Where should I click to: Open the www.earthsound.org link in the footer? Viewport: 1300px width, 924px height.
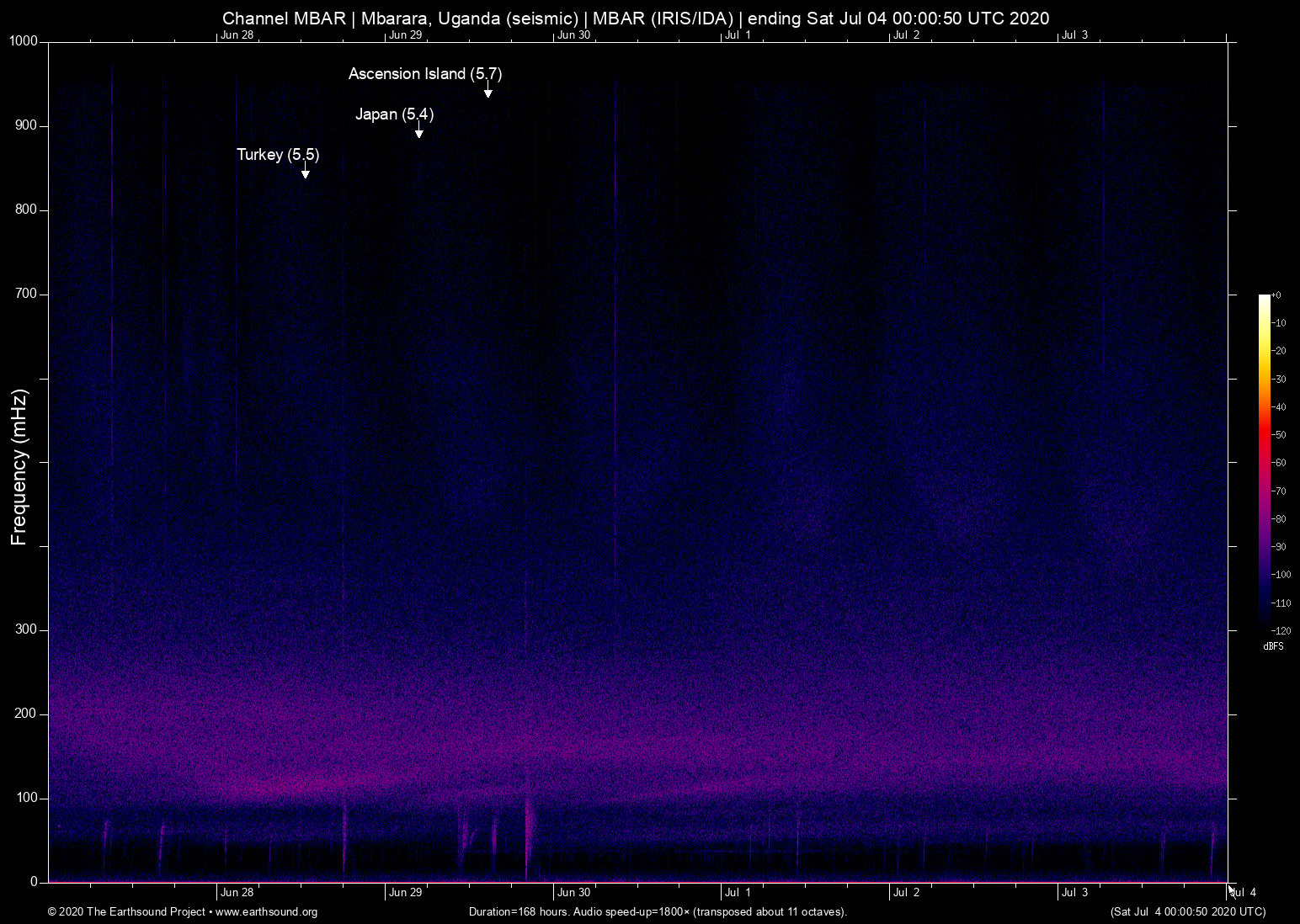(267, 912)
